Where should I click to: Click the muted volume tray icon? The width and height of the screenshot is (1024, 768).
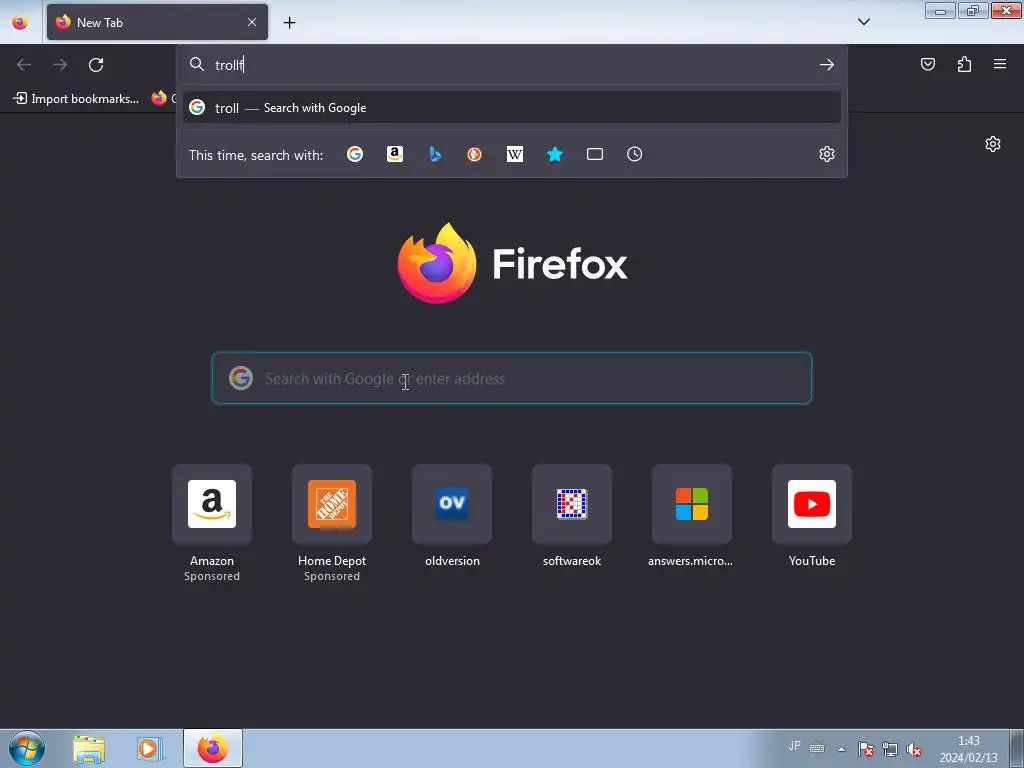[x=914, y=750]
